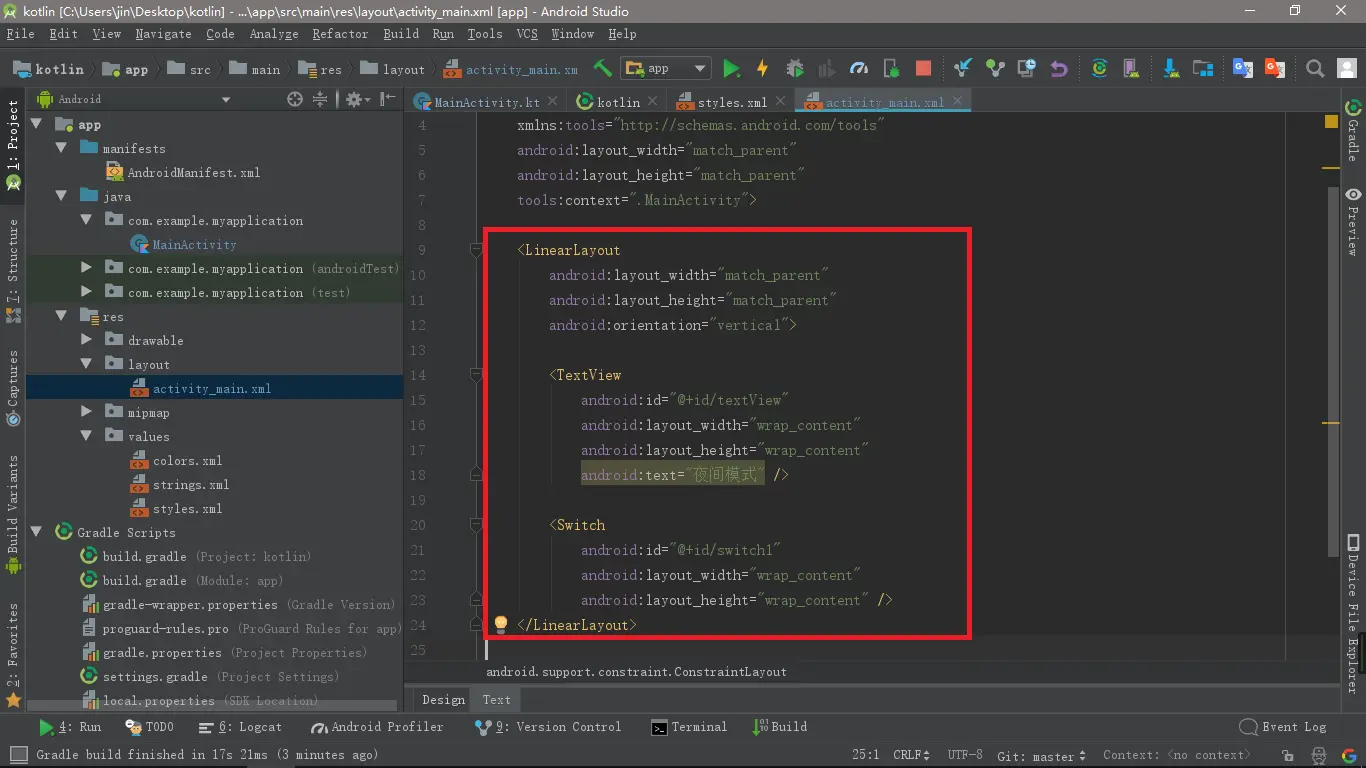Image resolution: width=1366 pixels, height=768 pixels.
Task: Open the Terminal tool window
Action: click(x=689, y=727)
